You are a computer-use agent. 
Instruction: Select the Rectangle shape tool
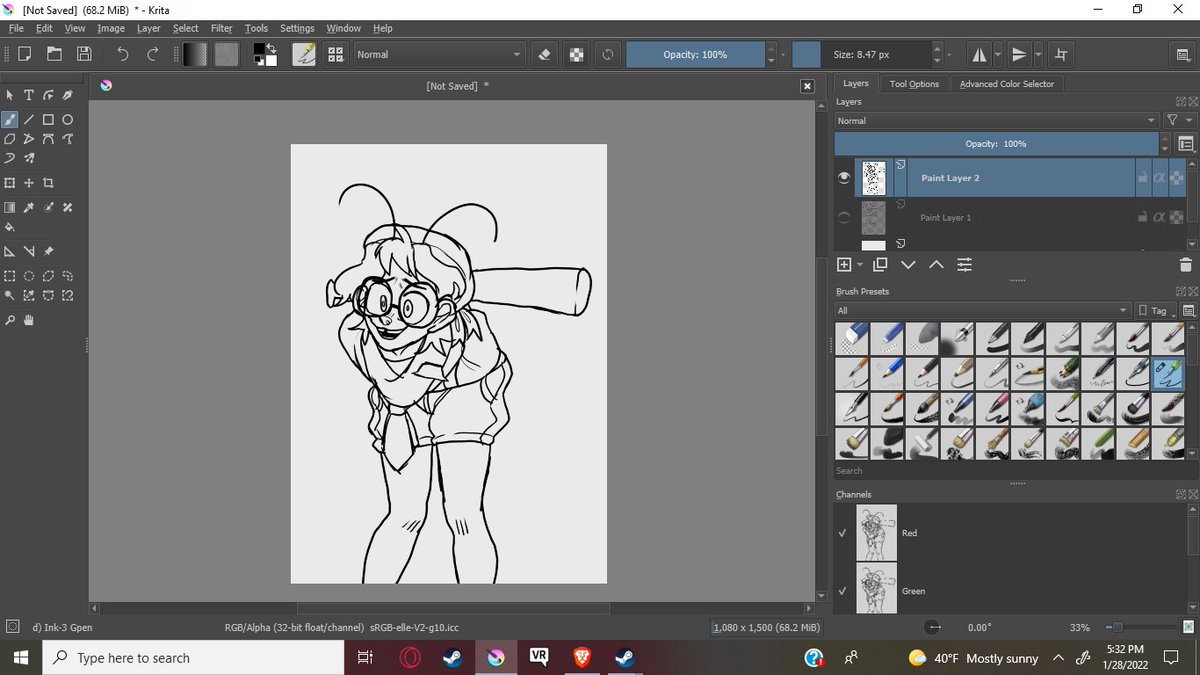pyautogui.click(x=47, y=119)
